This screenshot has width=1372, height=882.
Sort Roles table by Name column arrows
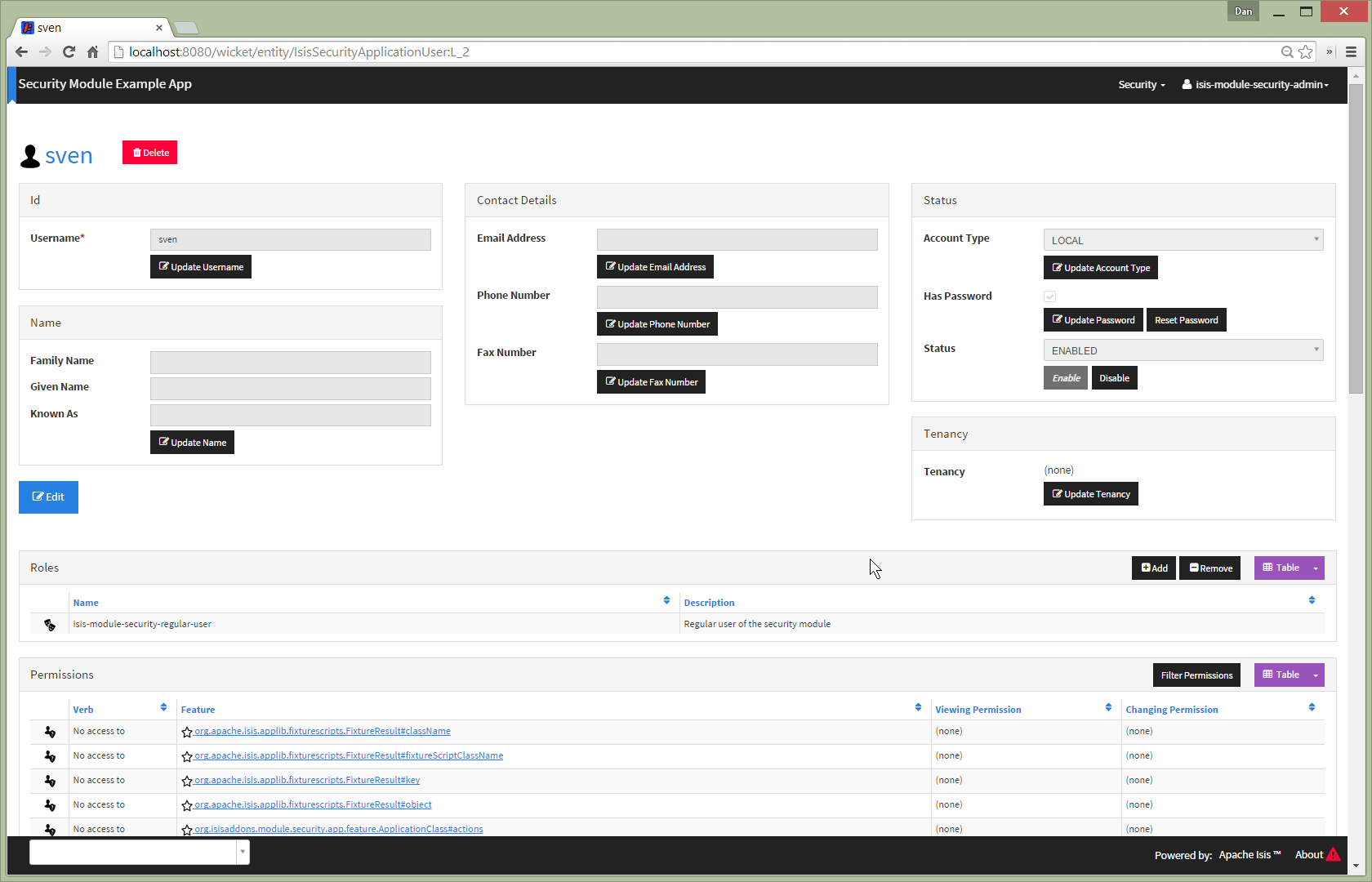(x=666, y=600)
